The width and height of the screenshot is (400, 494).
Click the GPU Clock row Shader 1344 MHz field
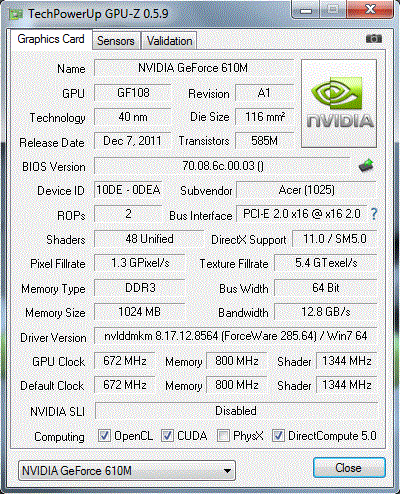[x=347, y=361]
